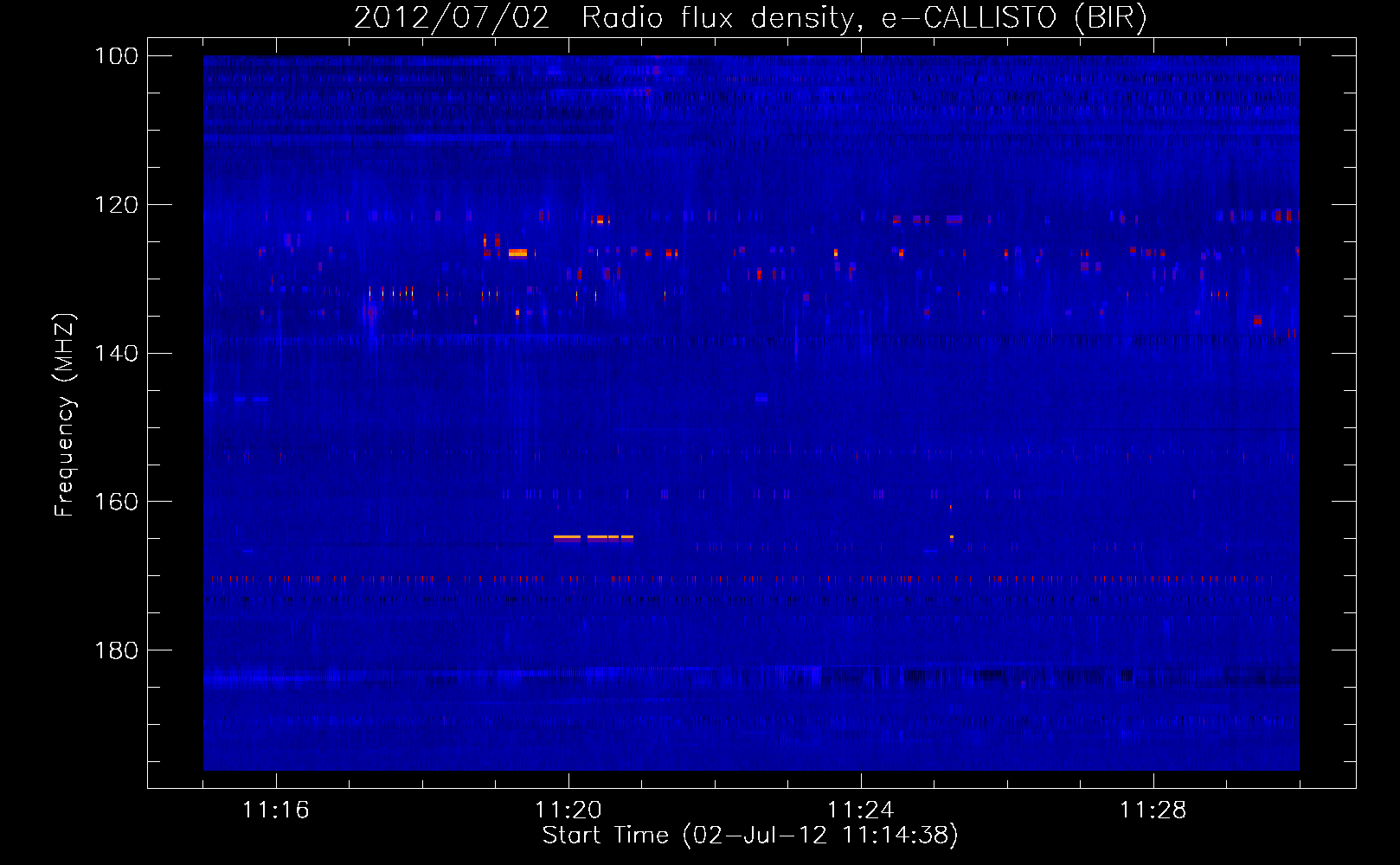Click the '140' frequency tick label
Image resolution: width=1400 pixels, height=865 pixels.
click(116, 354)
